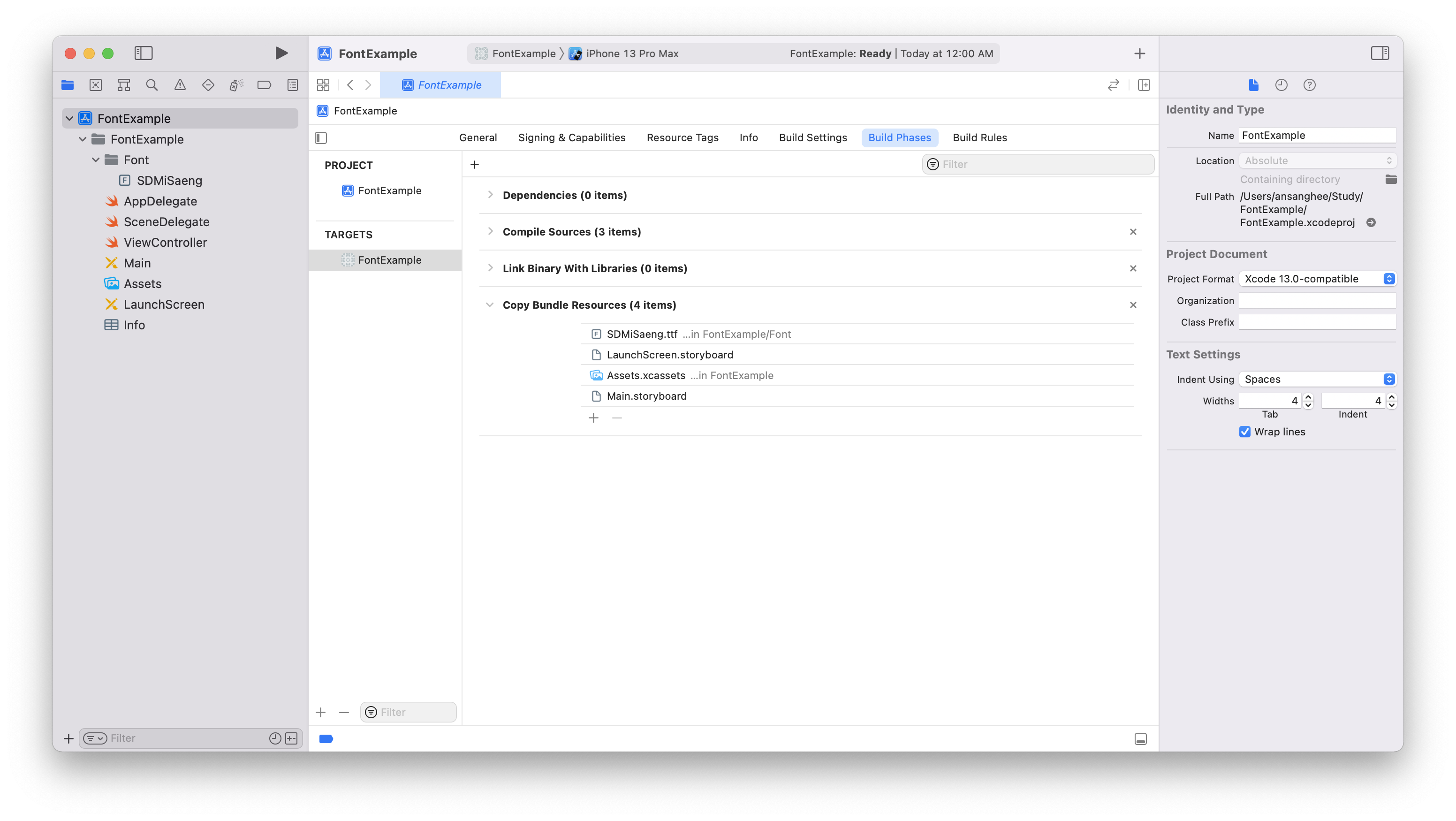Screen dimensions: 1456x821
Task: Collapse the Copy Bundle Resources section
Action: coord(490,305)
